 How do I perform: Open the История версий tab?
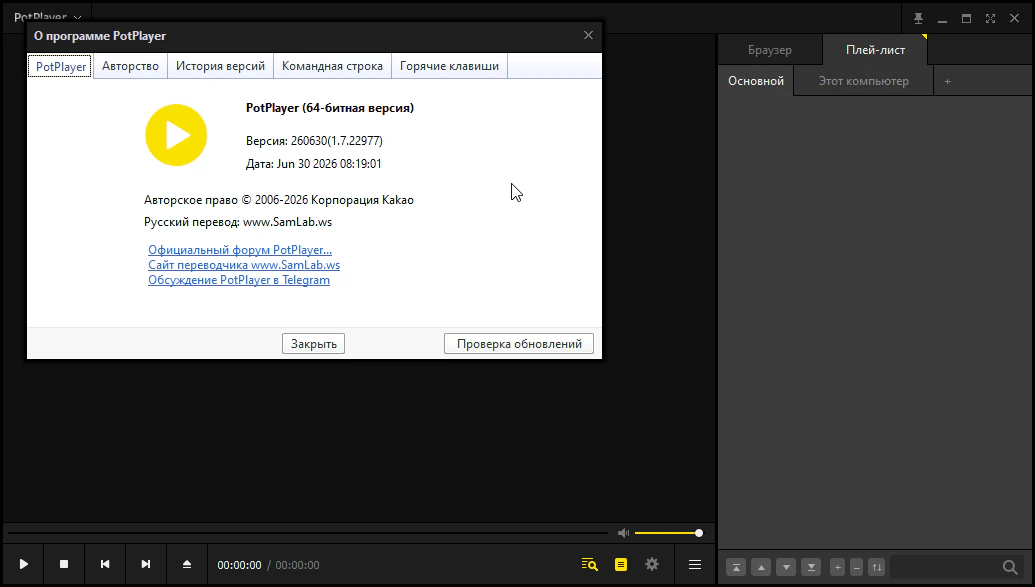(220, 66)
